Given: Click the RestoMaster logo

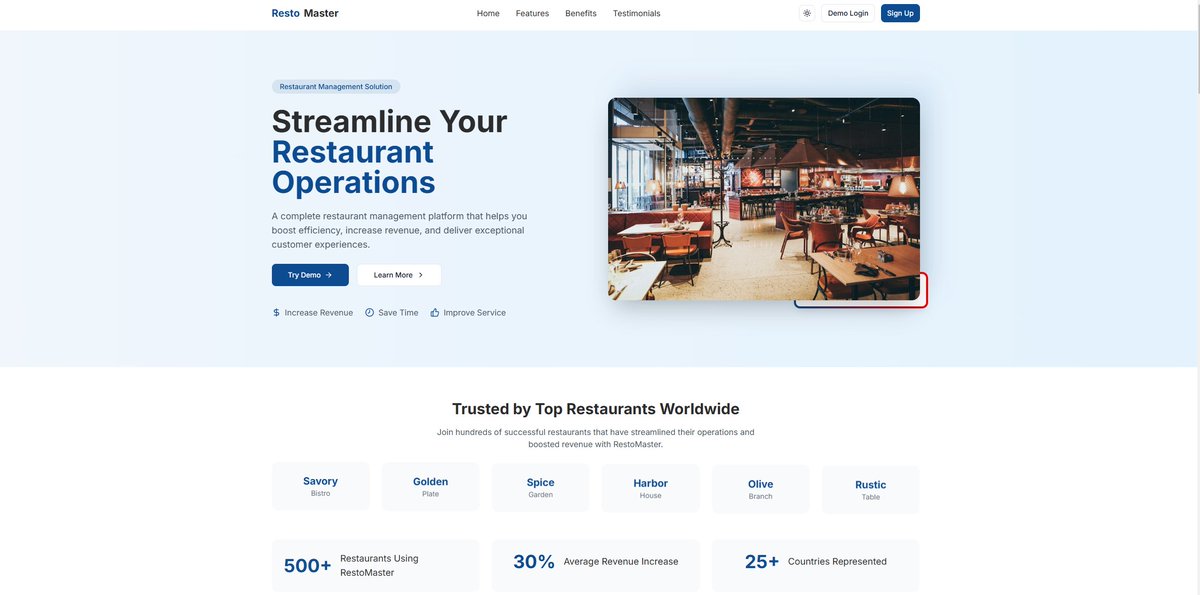Looking at the screenshot, I should tap(305, 13).
